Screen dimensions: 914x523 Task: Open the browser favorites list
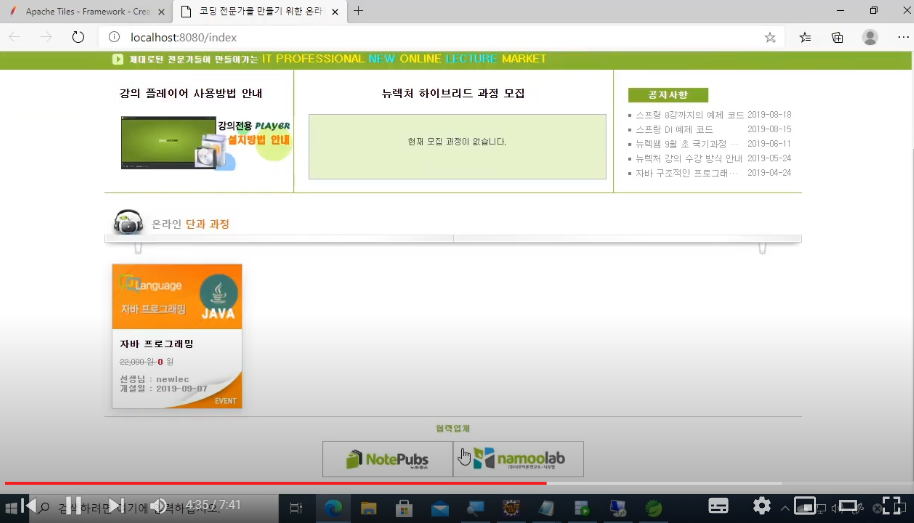(805, 37)
